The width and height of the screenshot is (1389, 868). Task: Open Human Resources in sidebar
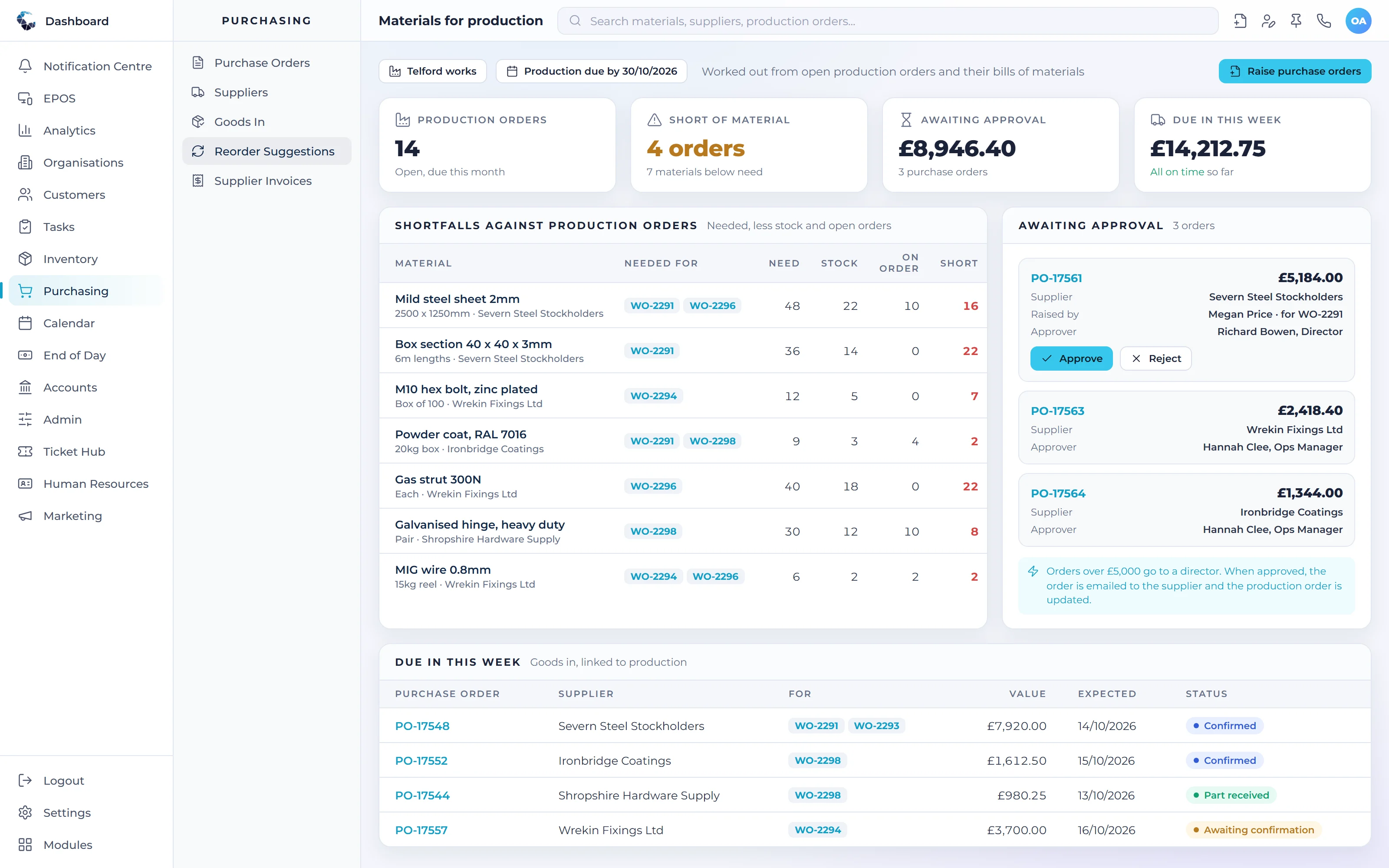86,484
